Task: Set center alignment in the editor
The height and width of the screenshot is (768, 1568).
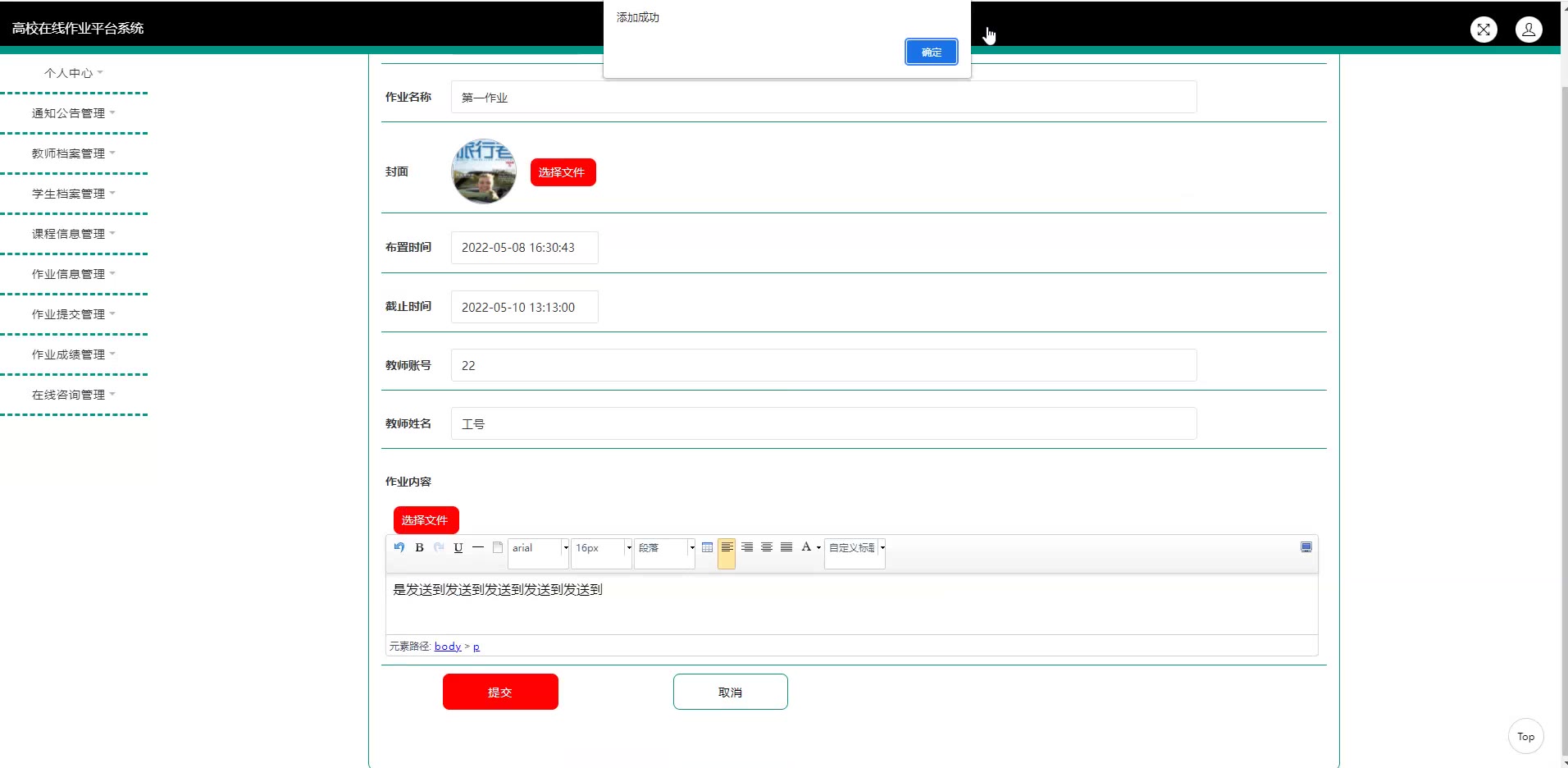Action: coord(767,547)
